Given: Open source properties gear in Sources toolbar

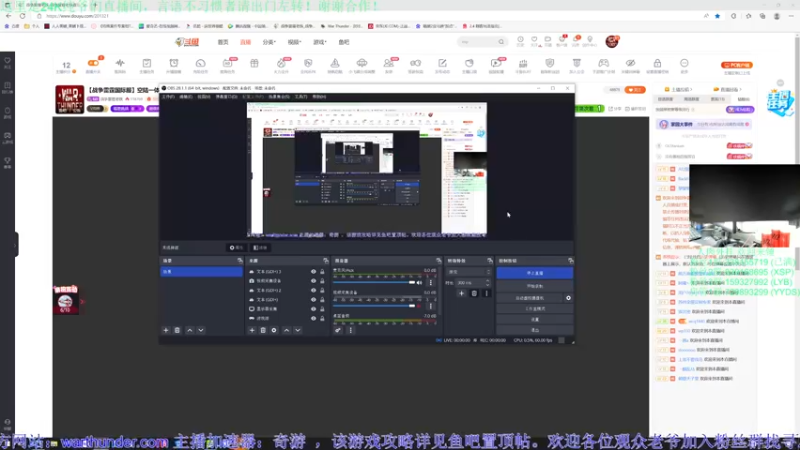Looking at the screenshot, I should click(x=274, y=330).
